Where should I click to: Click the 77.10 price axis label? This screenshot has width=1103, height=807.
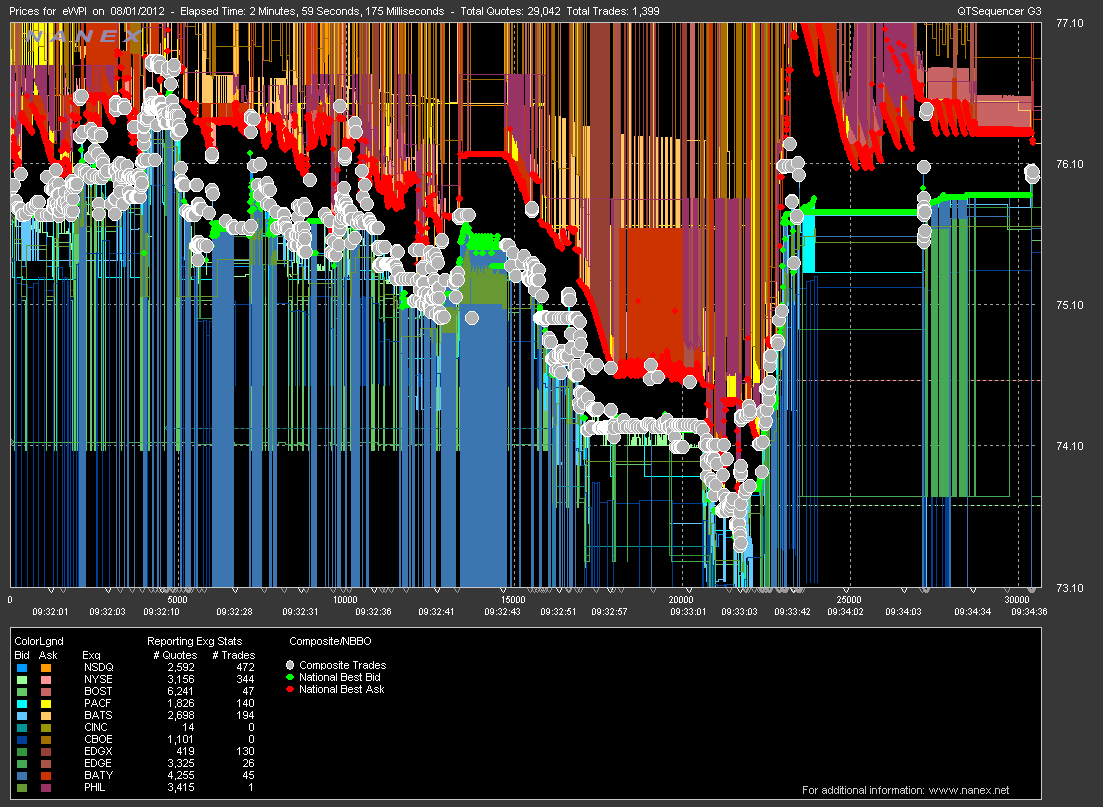[1070, 23]
